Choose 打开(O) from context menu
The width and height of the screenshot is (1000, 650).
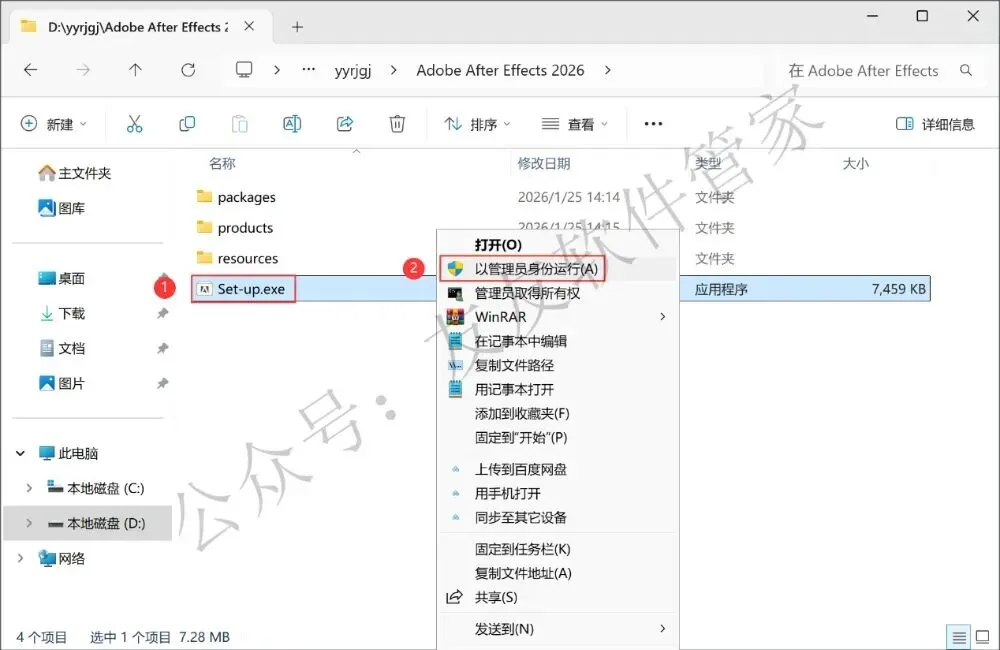coord(557,244)
